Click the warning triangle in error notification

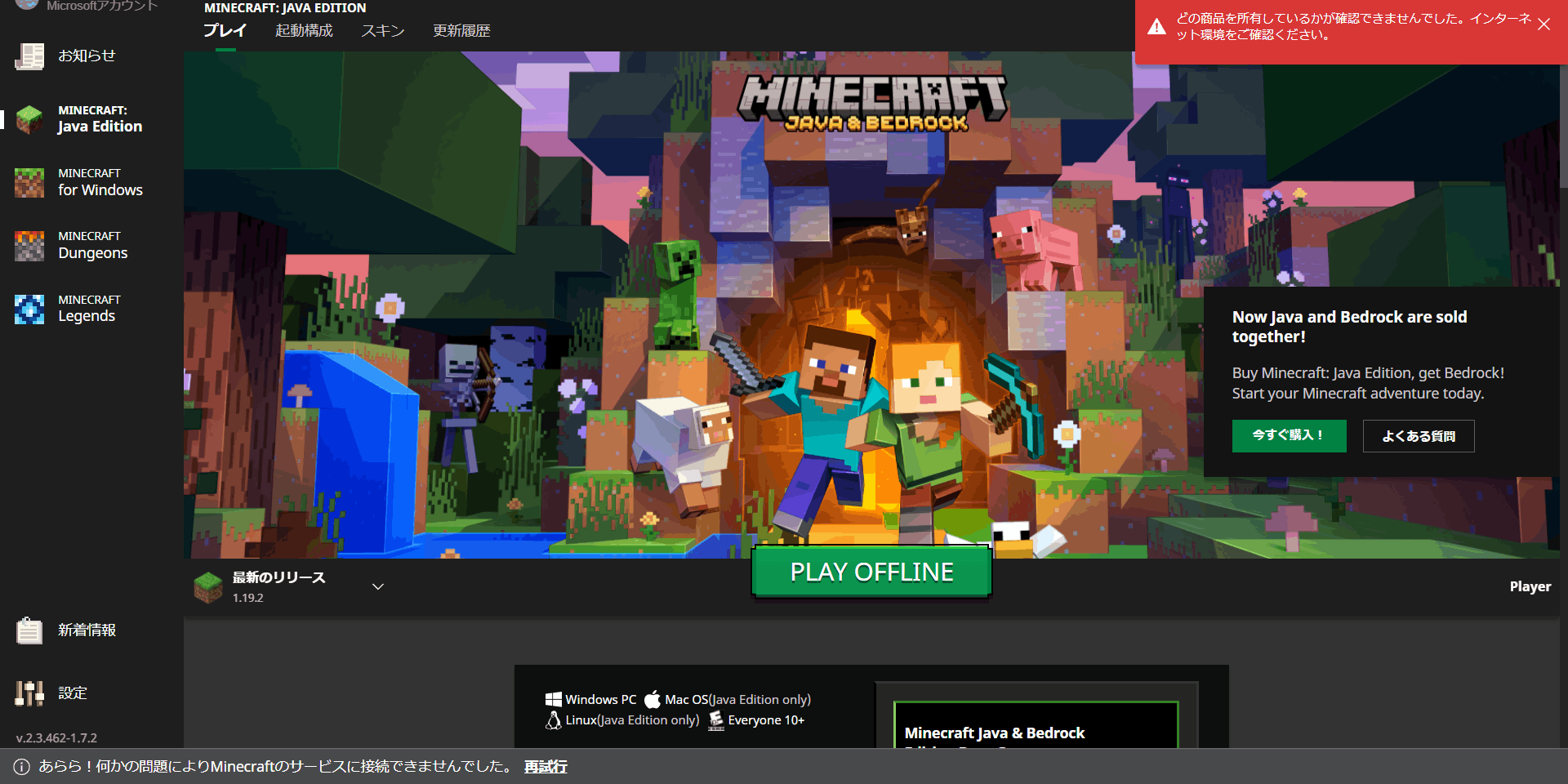click(1156, 27)
